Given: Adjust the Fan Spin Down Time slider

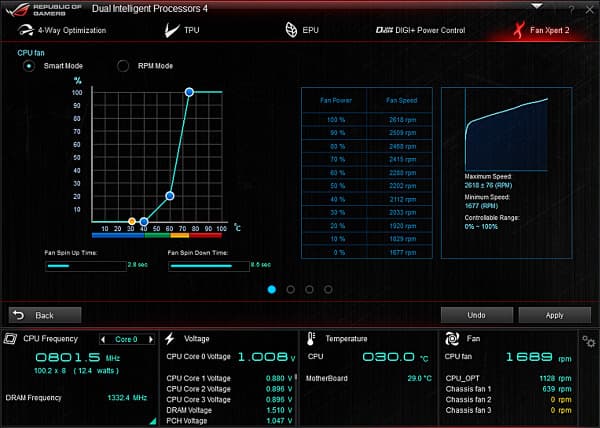Looking at the screenshot, I should [x=209, y=266].
